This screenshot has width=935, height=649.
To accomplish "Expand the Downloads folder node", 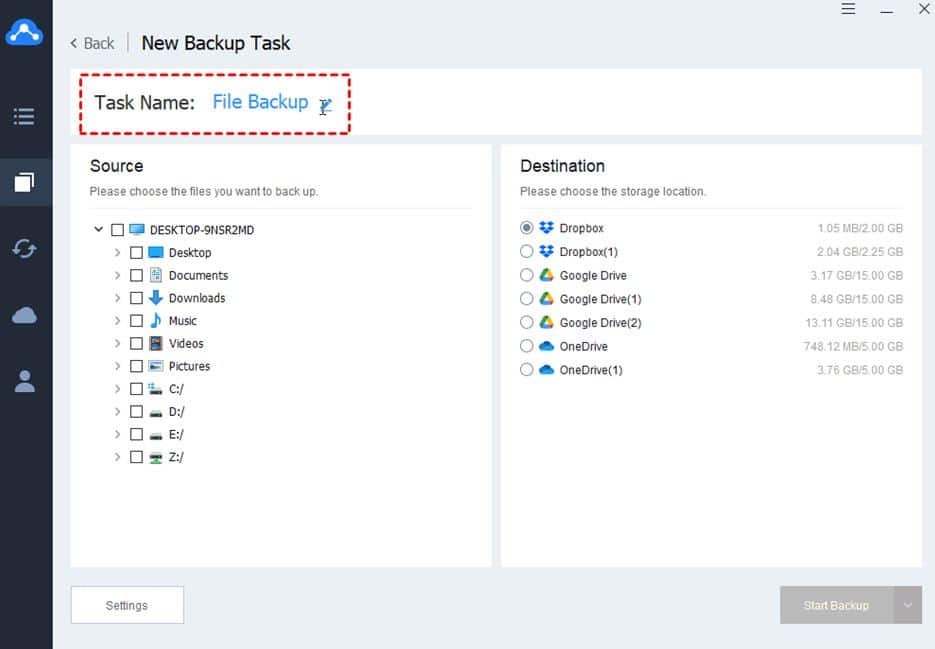I will point(117,298).
